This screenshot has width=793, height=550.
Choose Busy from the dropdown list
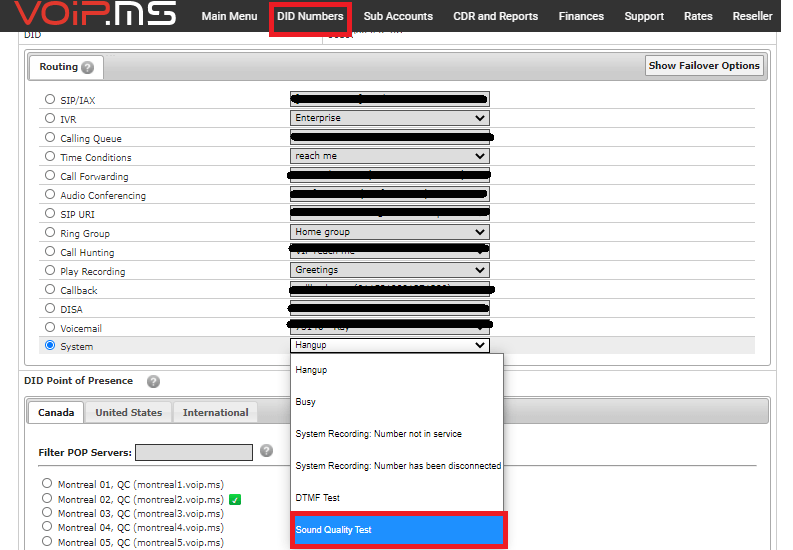pos(397,402)
